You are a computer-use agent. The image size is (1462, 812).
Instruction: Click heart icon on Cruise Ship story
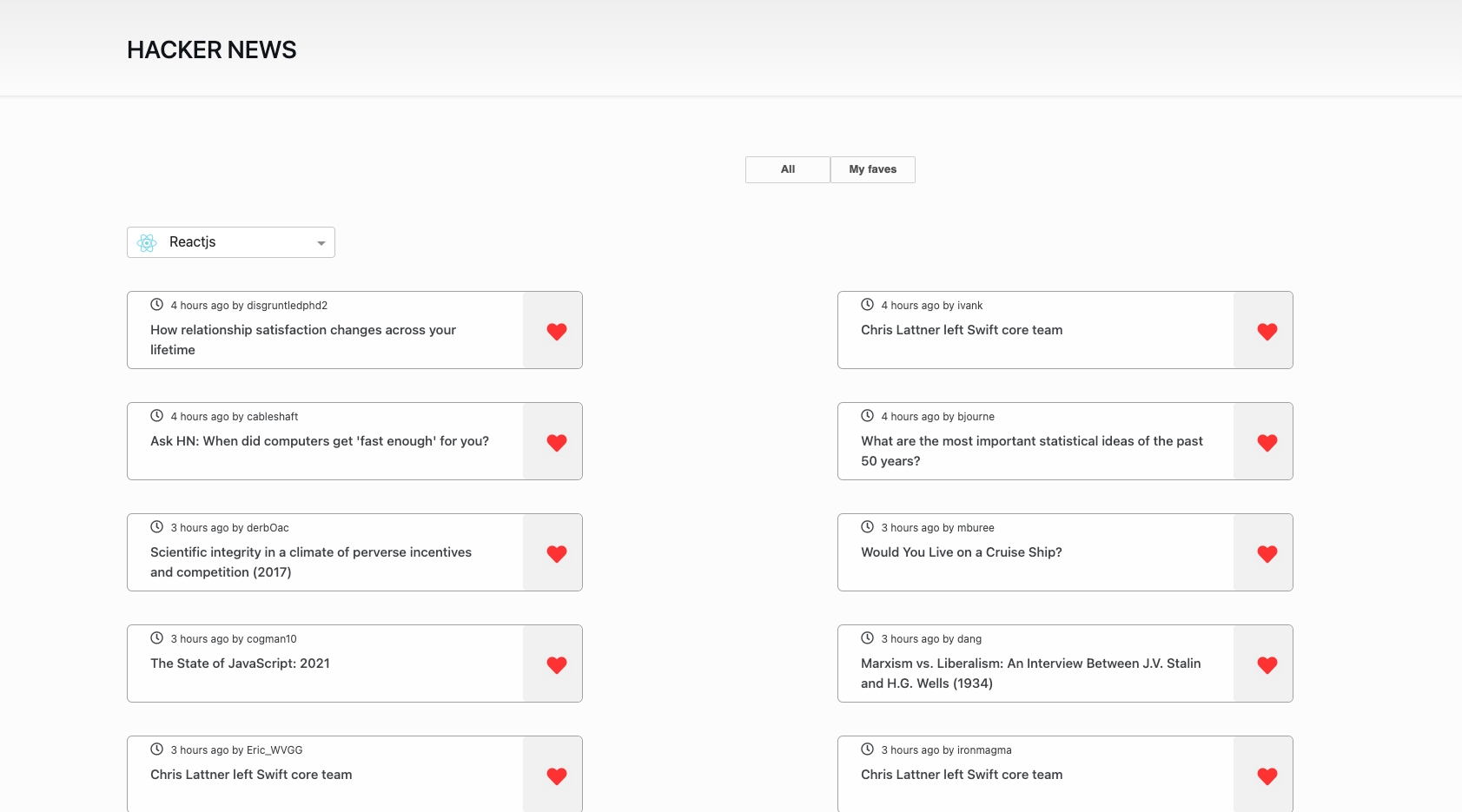(1267, 553)
